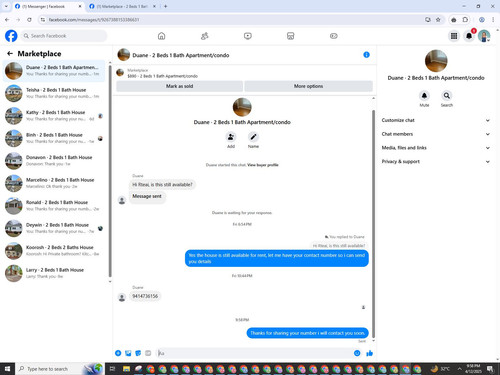This screenshot has height=375, width=500.
Task: Bookmark this page with the star icon
Action: click(x=438, y=20)
